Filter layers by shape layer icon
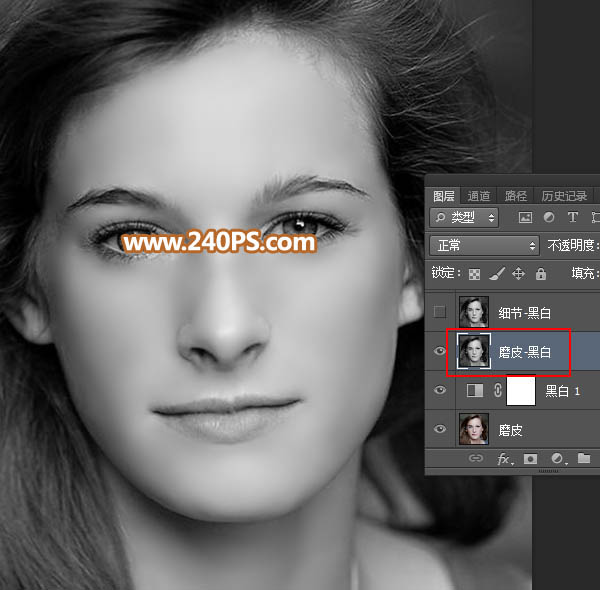 (x=596, y=218)
